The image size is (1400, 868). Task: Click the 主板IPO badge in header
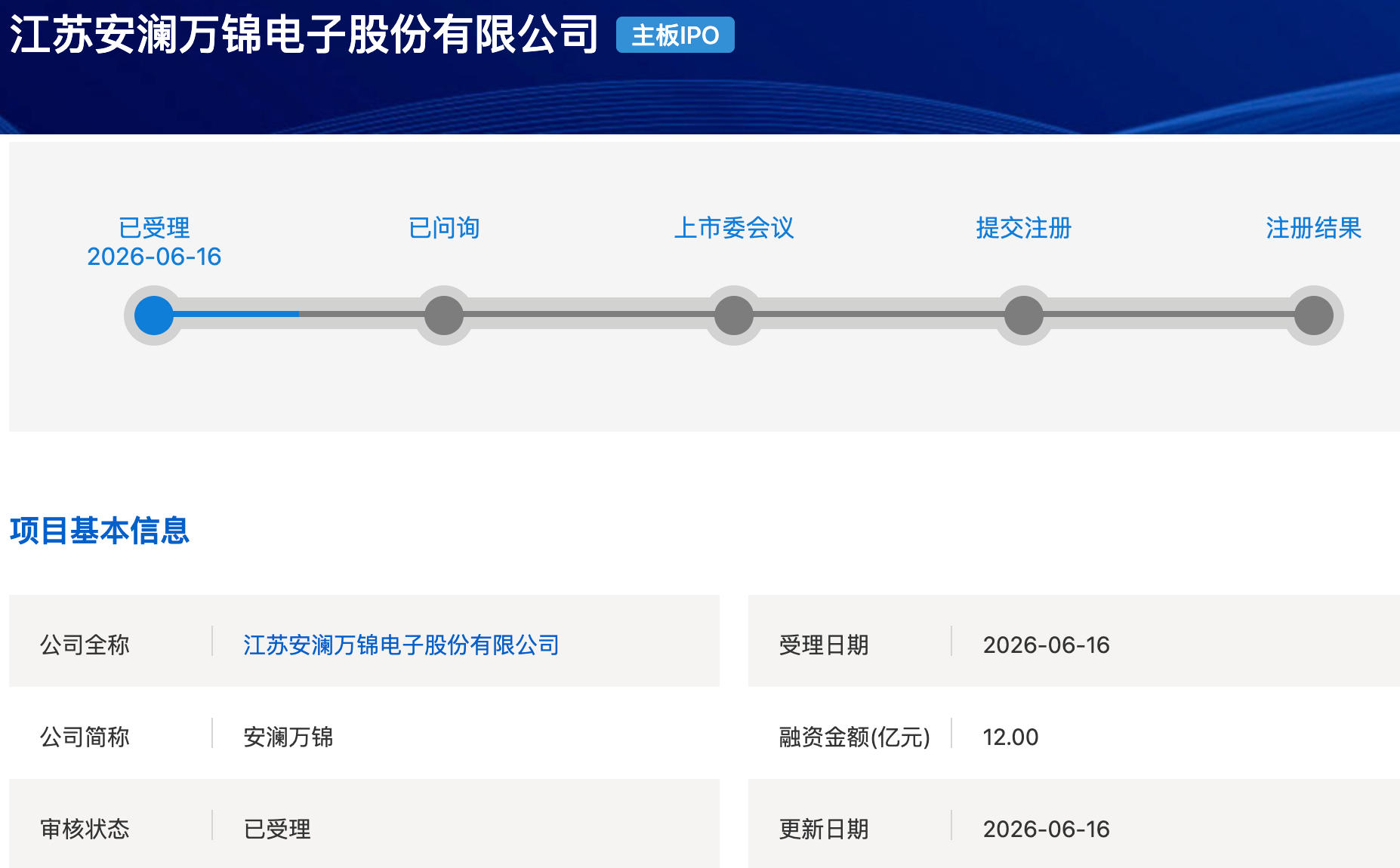[675, 35]
